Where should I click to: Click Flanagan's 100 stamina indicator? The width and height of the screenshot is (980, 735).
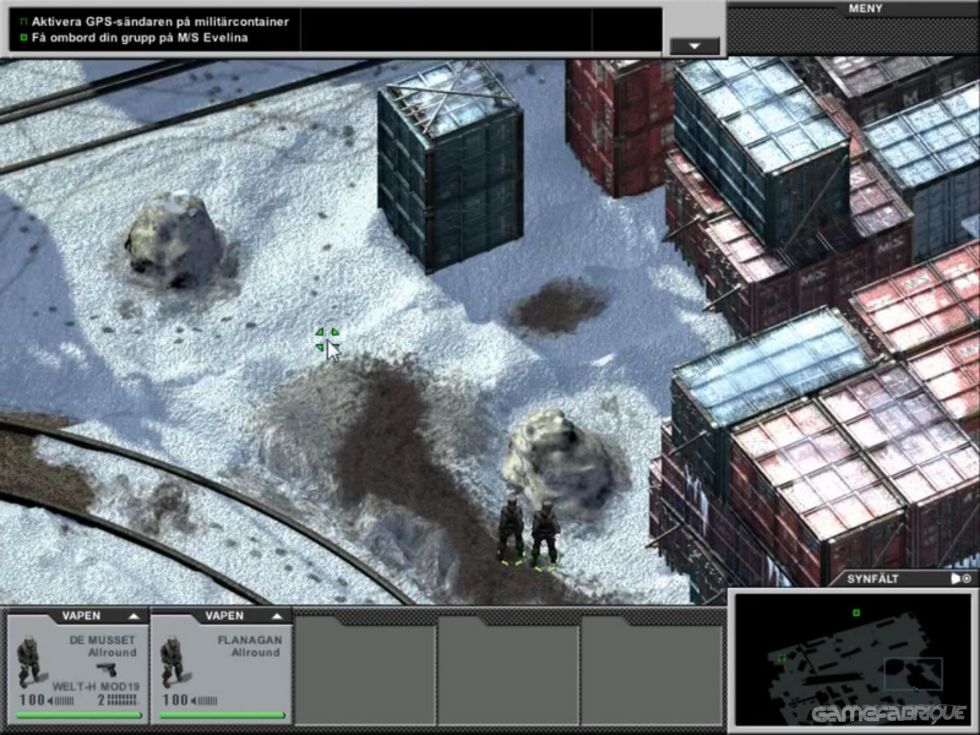pyautogui.click(x=190, y=700)
